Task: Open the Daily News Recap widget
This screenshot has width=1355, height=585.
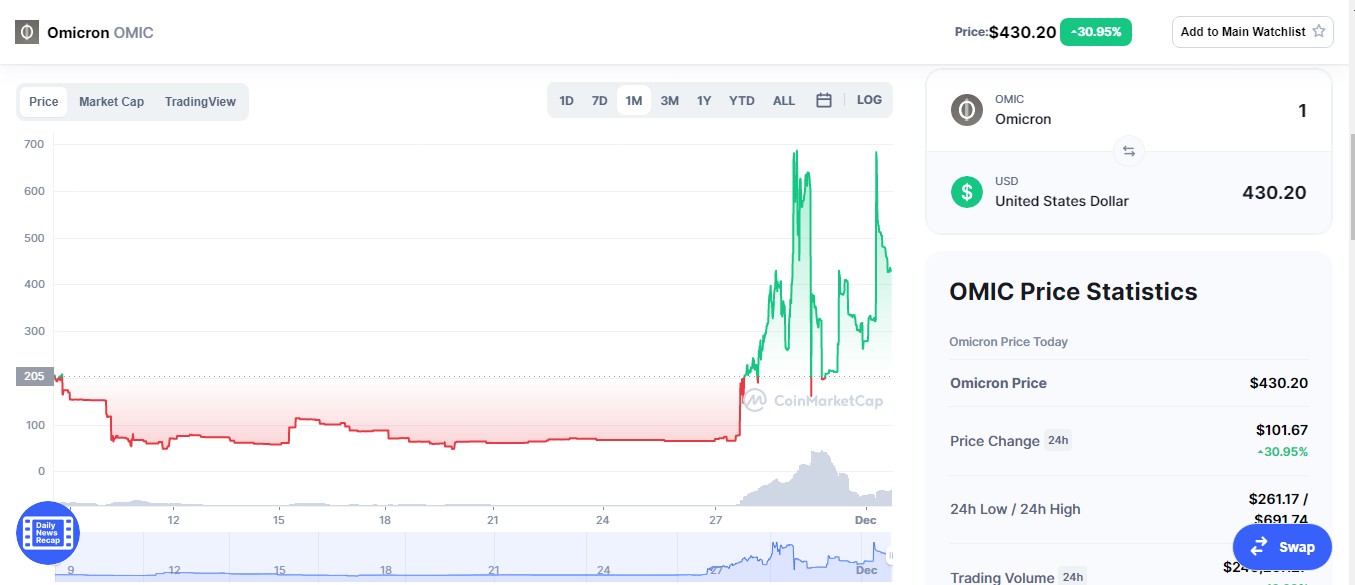Action: [47, 532]
